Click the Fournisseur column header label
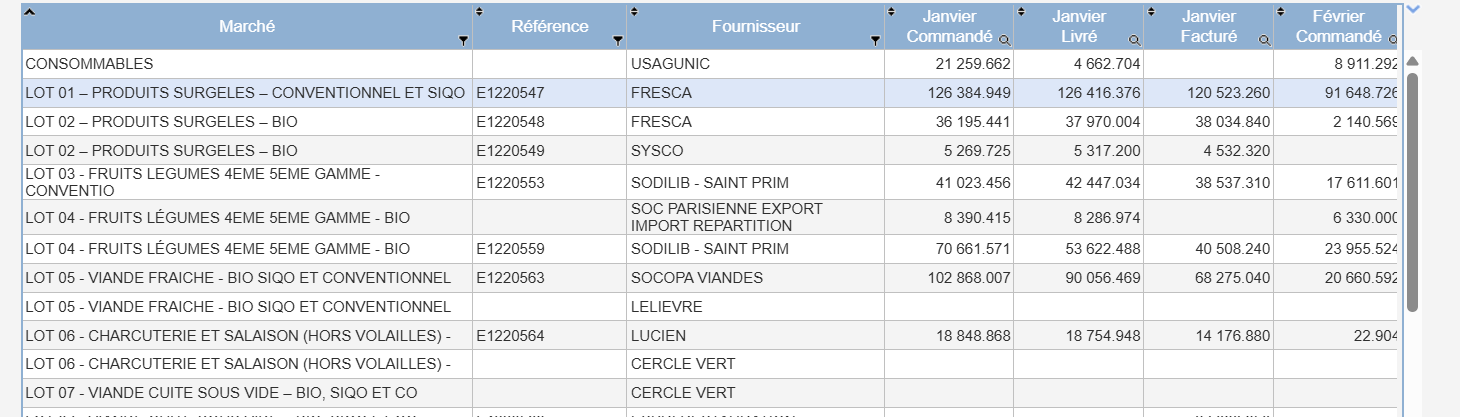Viewport: 1460px width, 417px height. 756,26
